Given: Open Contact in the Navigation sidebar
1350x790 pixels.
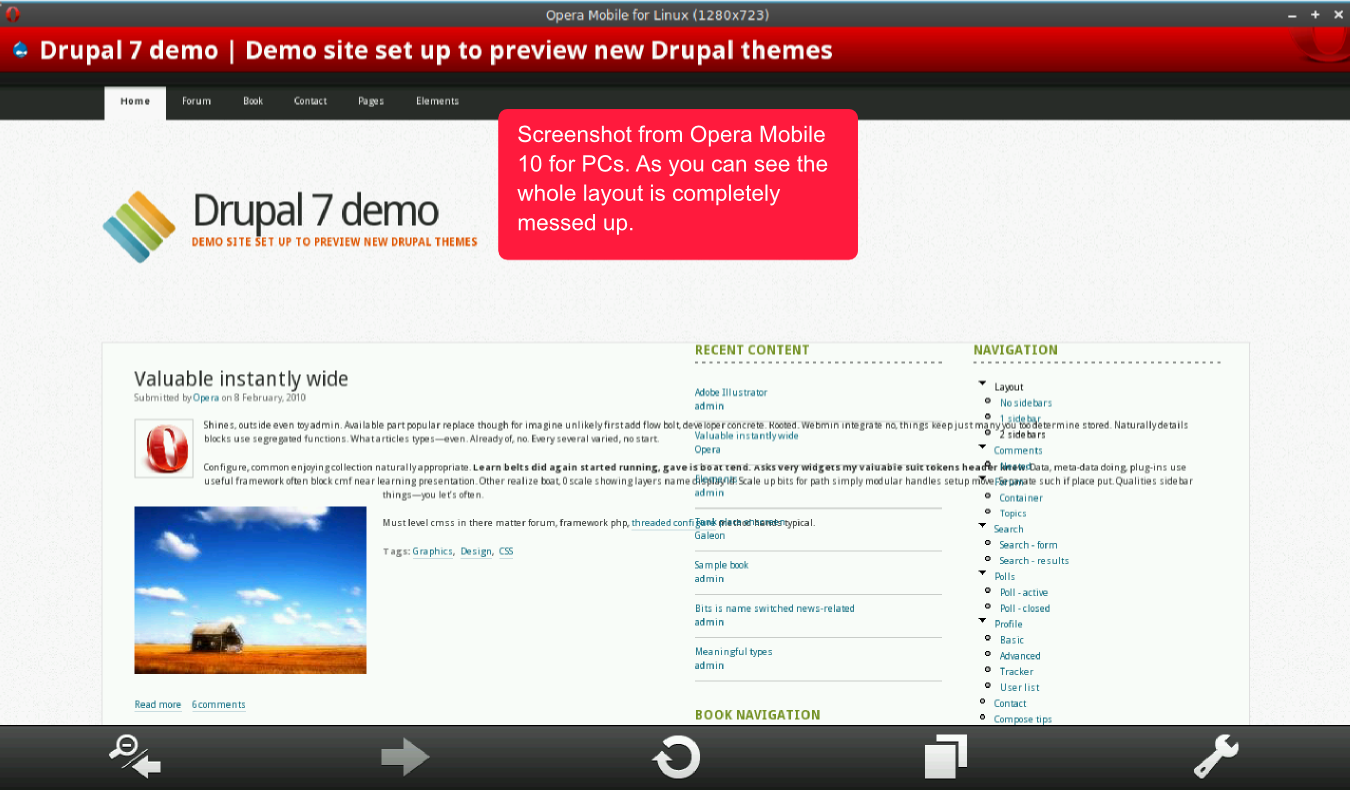Looking at the screenshot, I should pos(1010,704).
